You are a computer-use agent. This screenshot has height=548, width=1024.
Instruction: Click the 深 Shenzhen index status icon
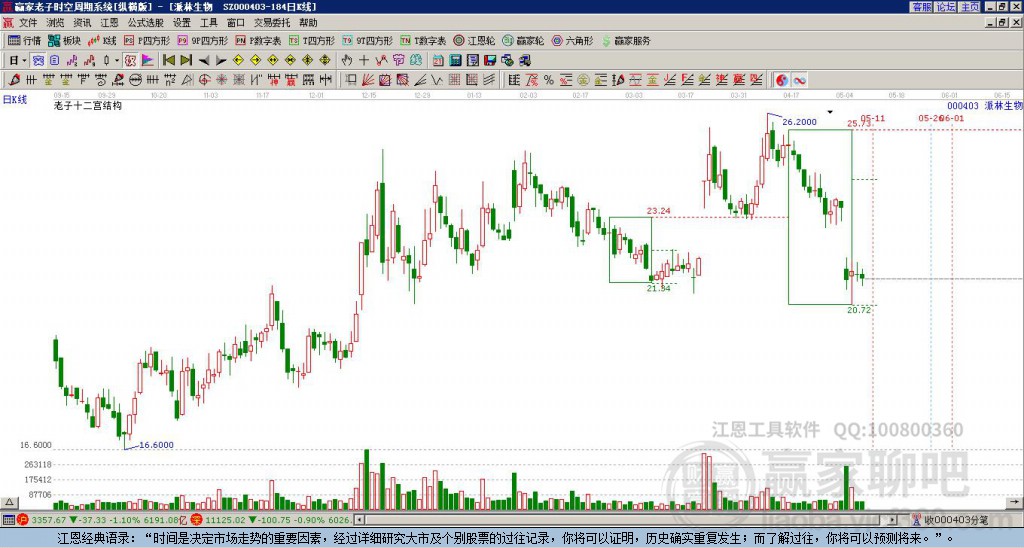(197, 520)
